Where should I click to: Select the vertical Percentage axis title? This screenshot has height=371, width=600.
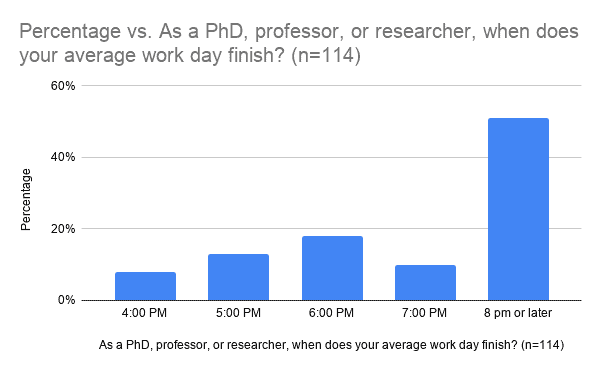coord(26,200)
